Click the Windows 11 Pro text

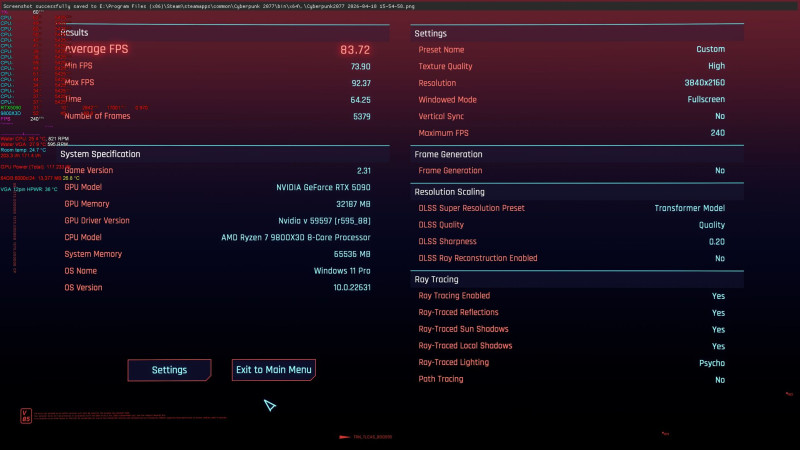pyautogui.click(x=342, y=271)
